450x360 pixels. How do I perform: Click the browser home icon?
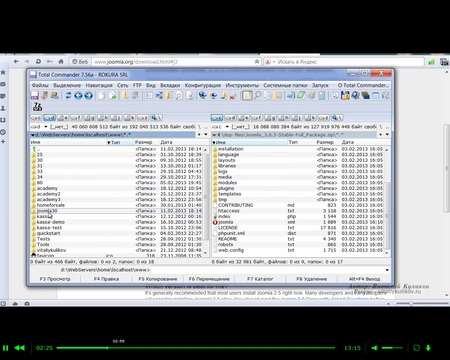tap(61, 61)
